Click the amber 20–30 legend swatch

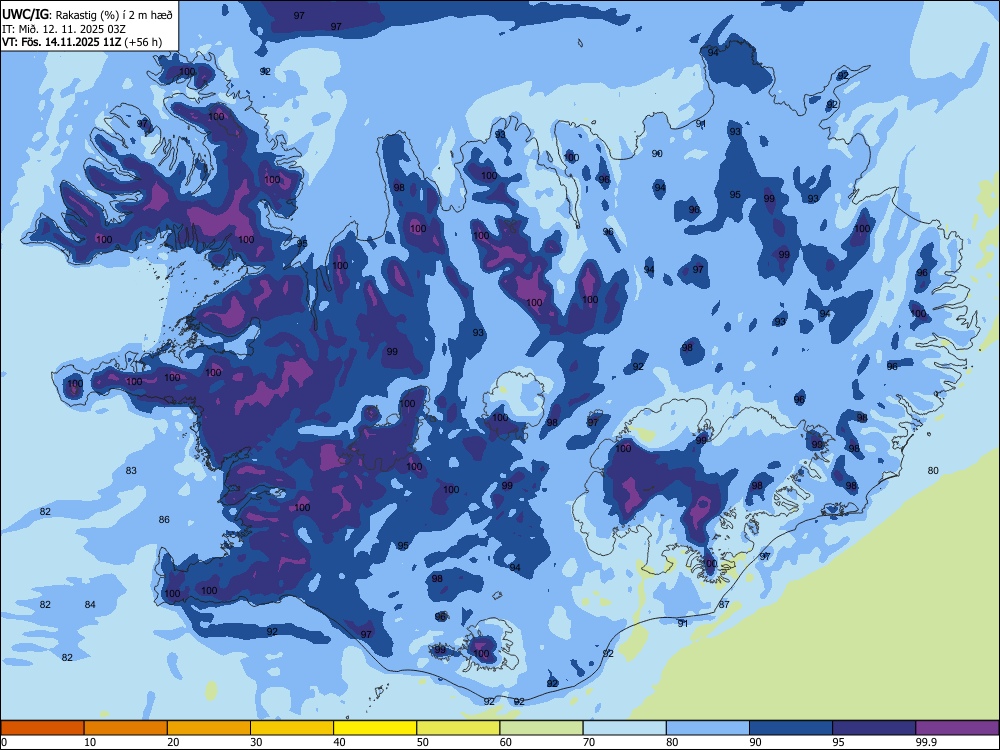(209, 728)
